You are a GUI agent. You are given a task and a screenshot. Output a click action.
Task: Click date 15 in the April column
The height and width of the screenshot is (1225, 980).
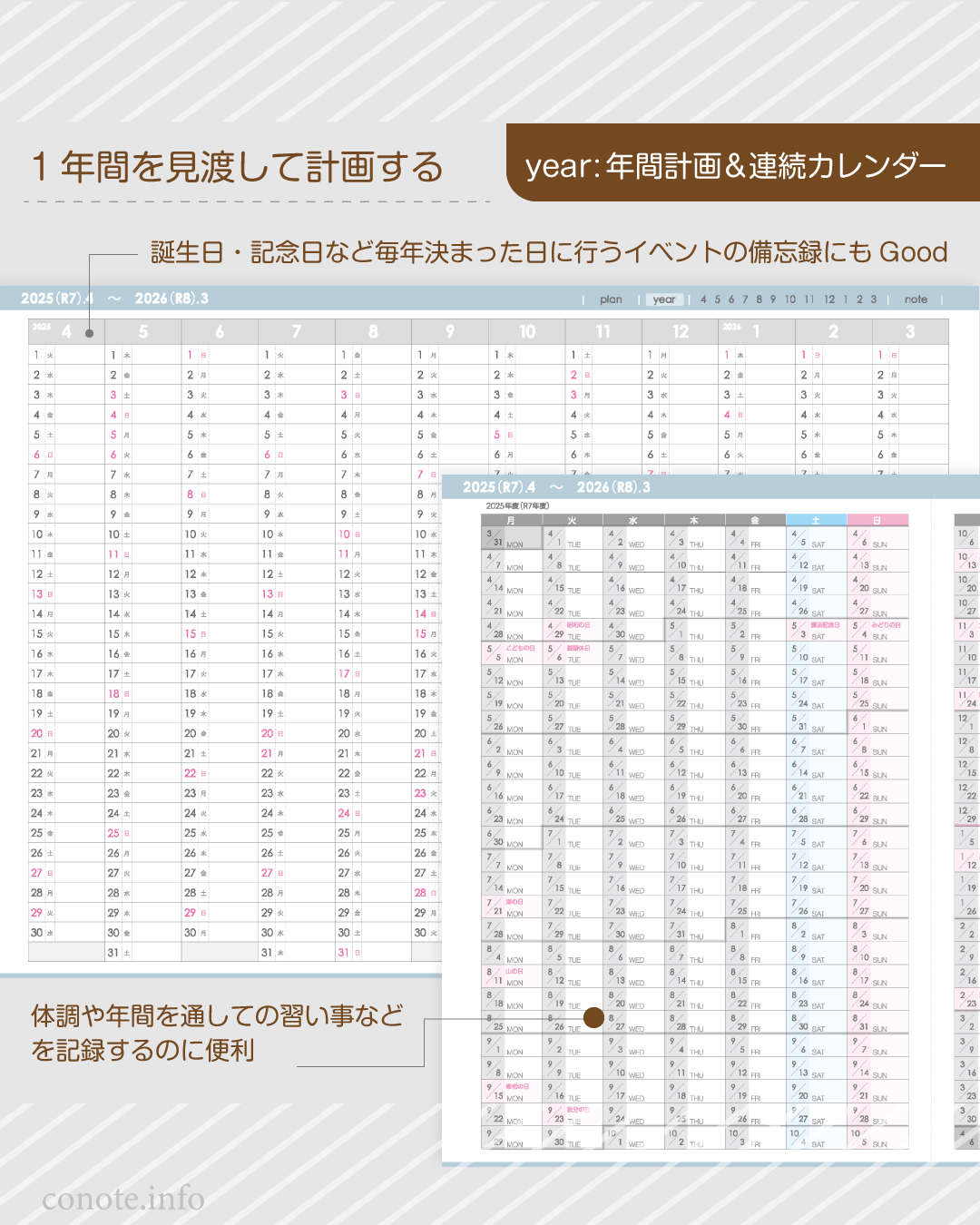[x=36, y=634]
